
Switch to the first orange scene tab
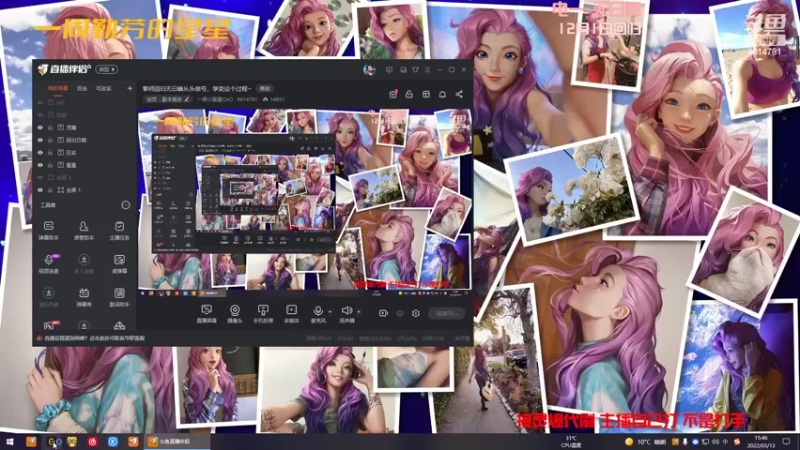coord(58,88)
